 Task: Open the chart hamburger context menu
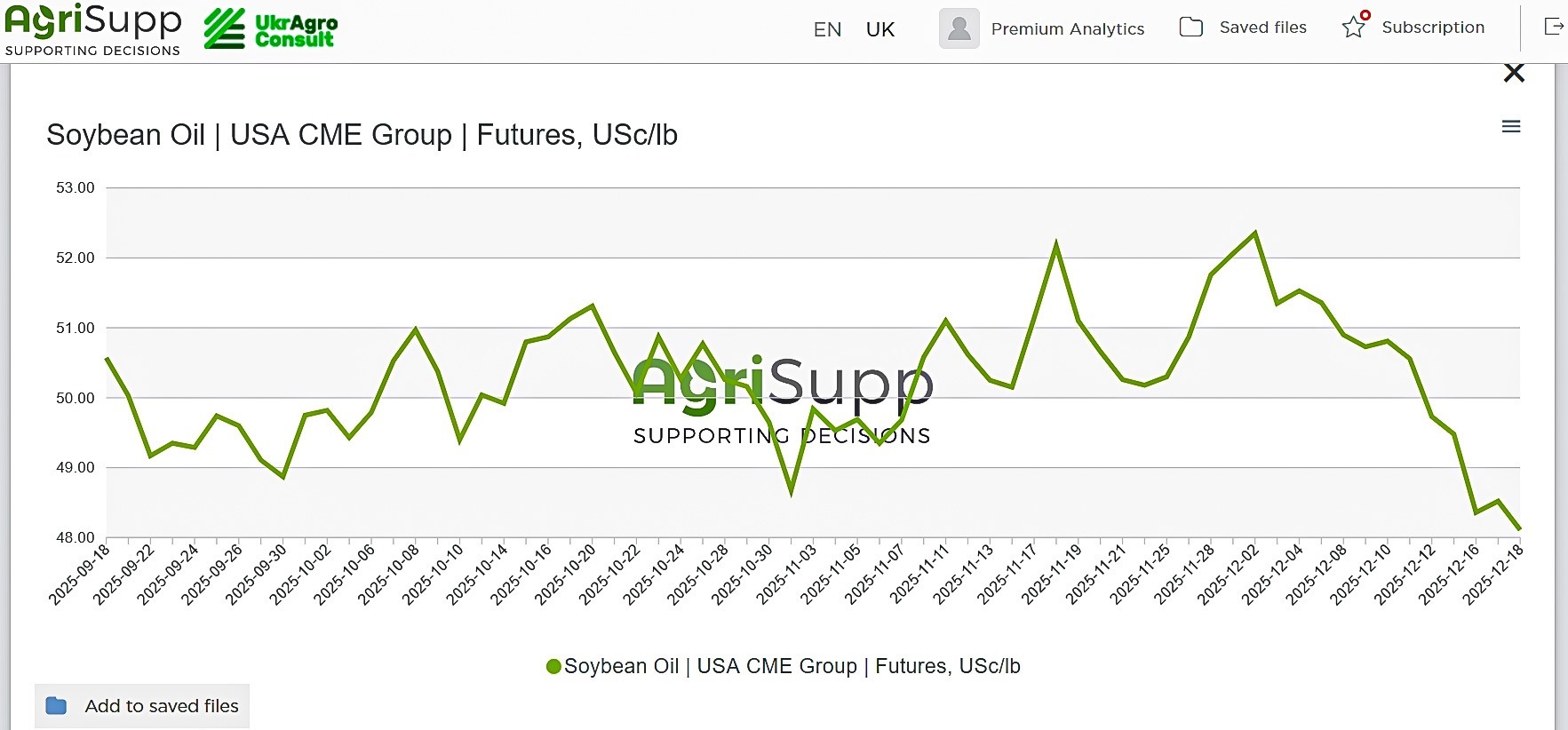(1511, 127)
